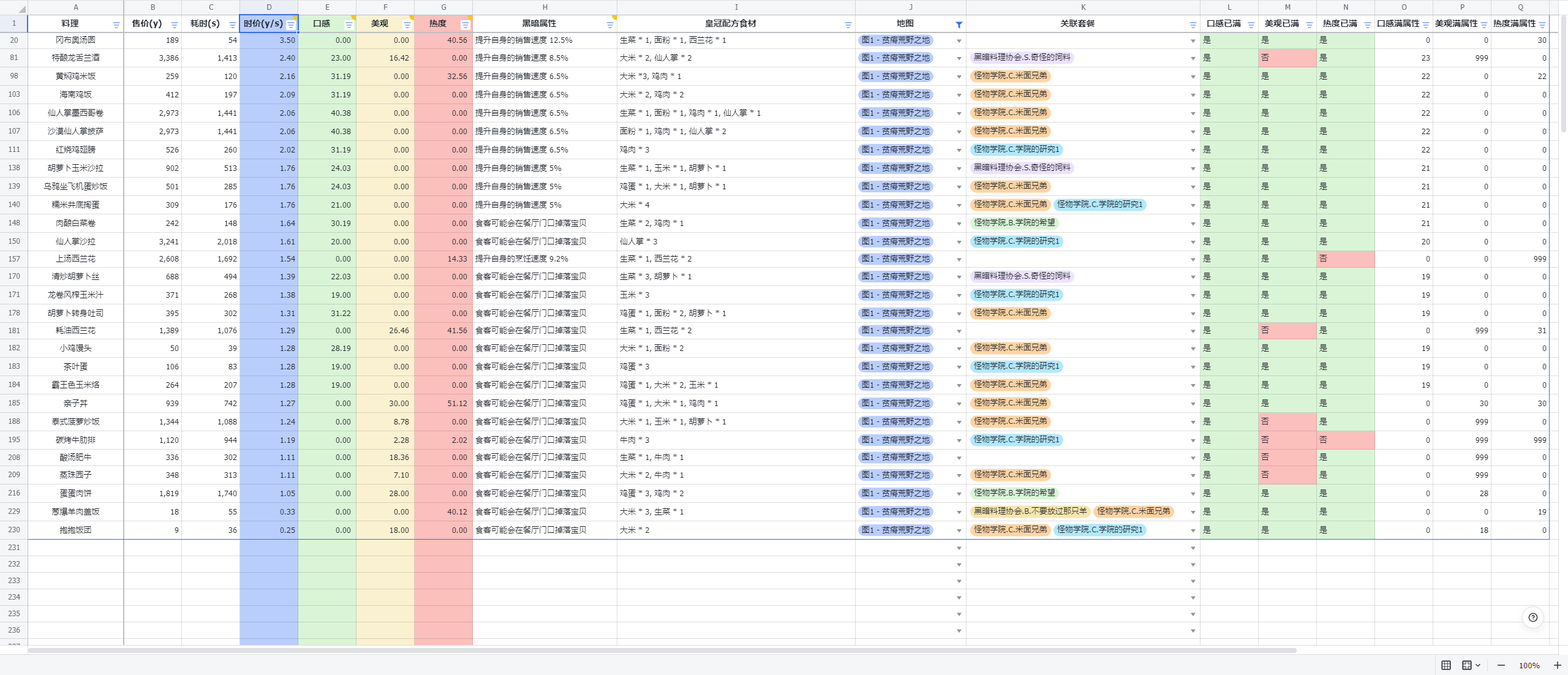Open filter for 口感 column
Viewport: 1568px width, 675px height.
349,25
